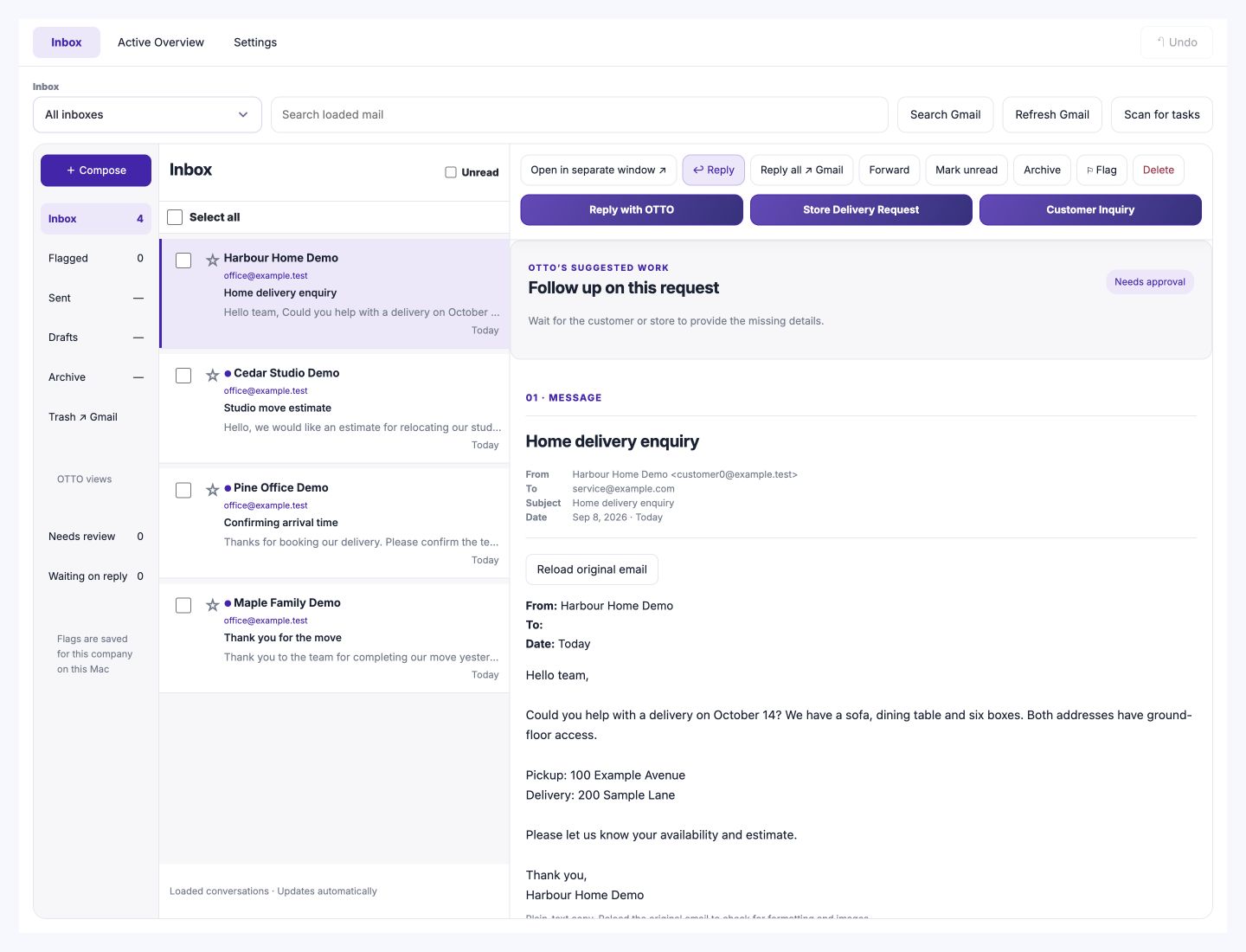
Task: Tick the Maple Family Demo checkbox
Action: tap(183, 605)
